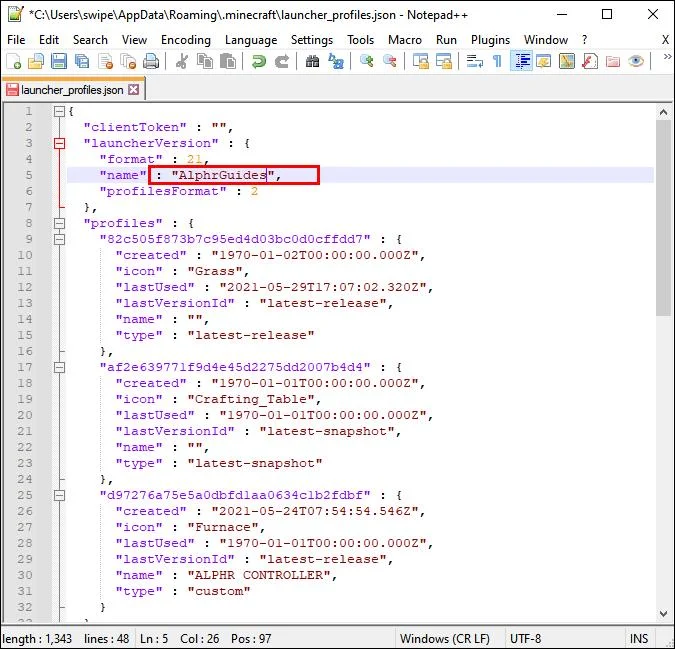Collapse the 82c505f8 profile fold marker
The width and height of the screenshot is (675, 649).
point(59,239)
